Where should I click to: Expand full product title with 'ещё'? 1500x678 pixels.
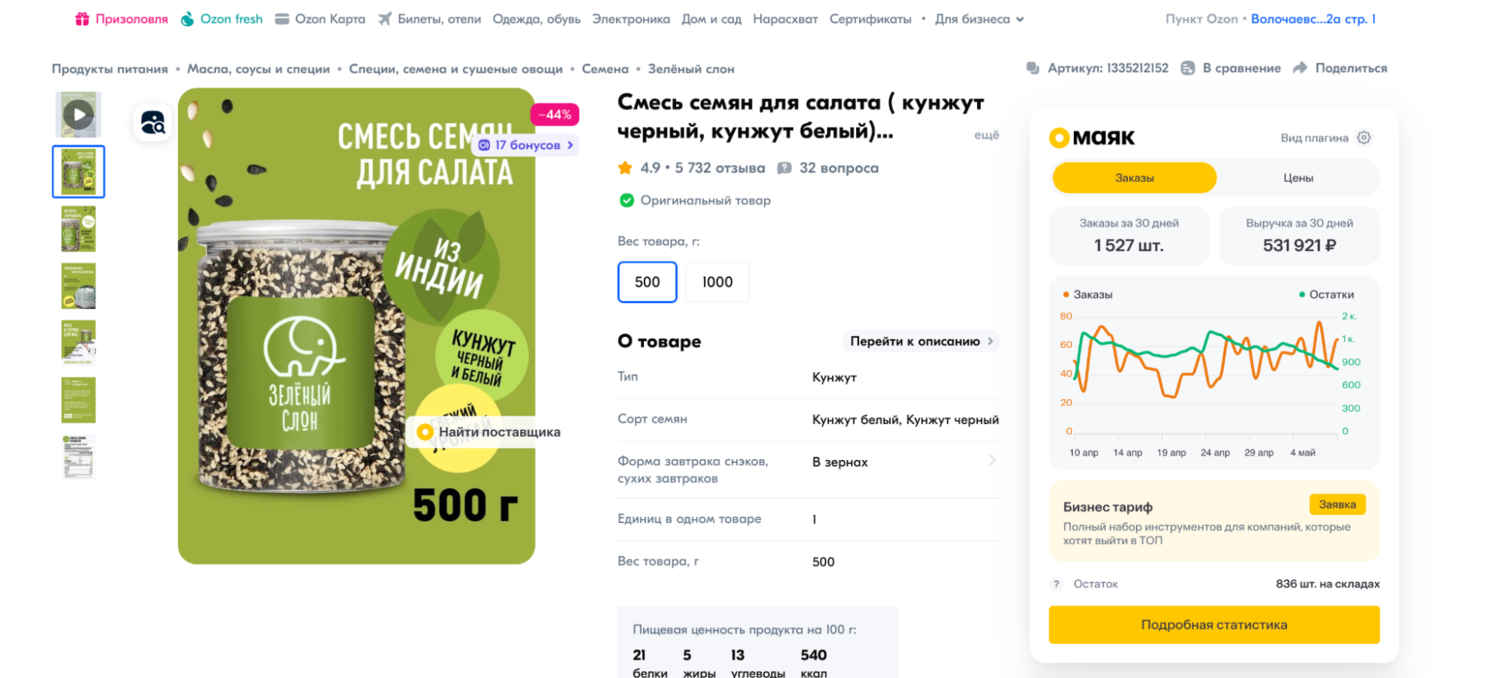click(986, 135)
